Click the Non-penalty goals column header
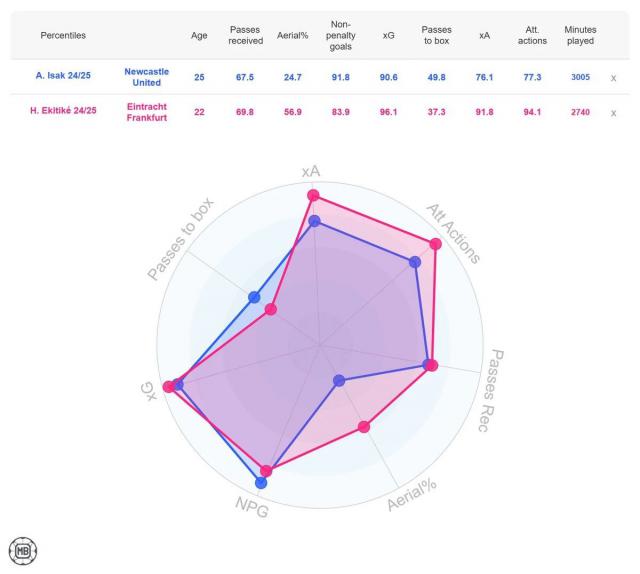 point(340,35)
